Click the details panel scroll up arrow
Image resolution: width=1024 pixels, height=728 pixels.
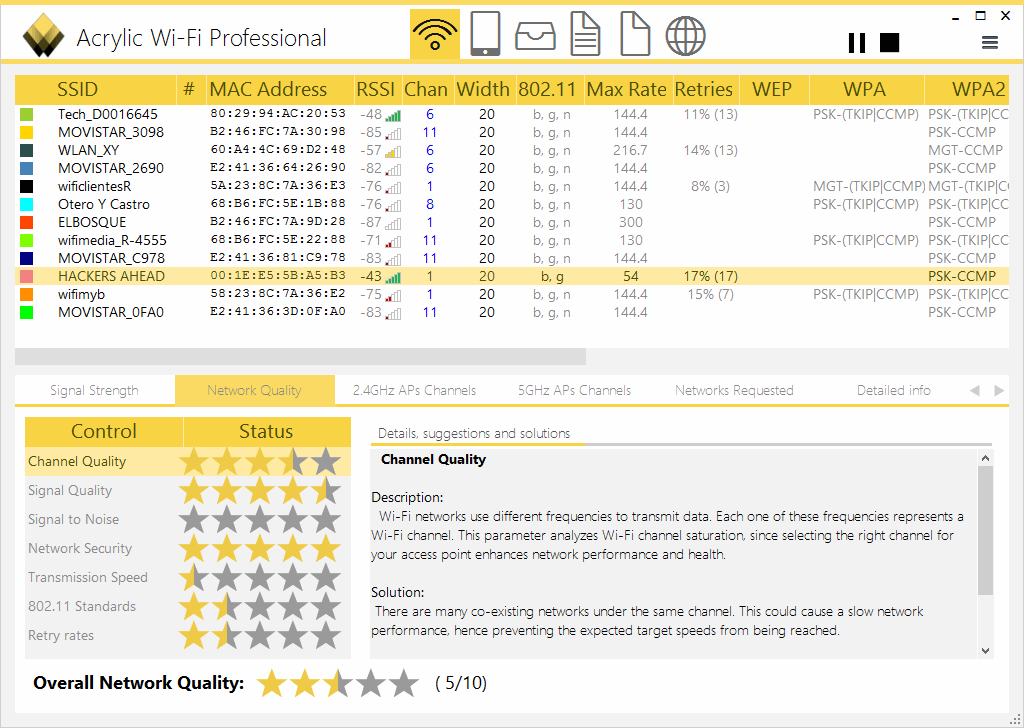(985, 458)
